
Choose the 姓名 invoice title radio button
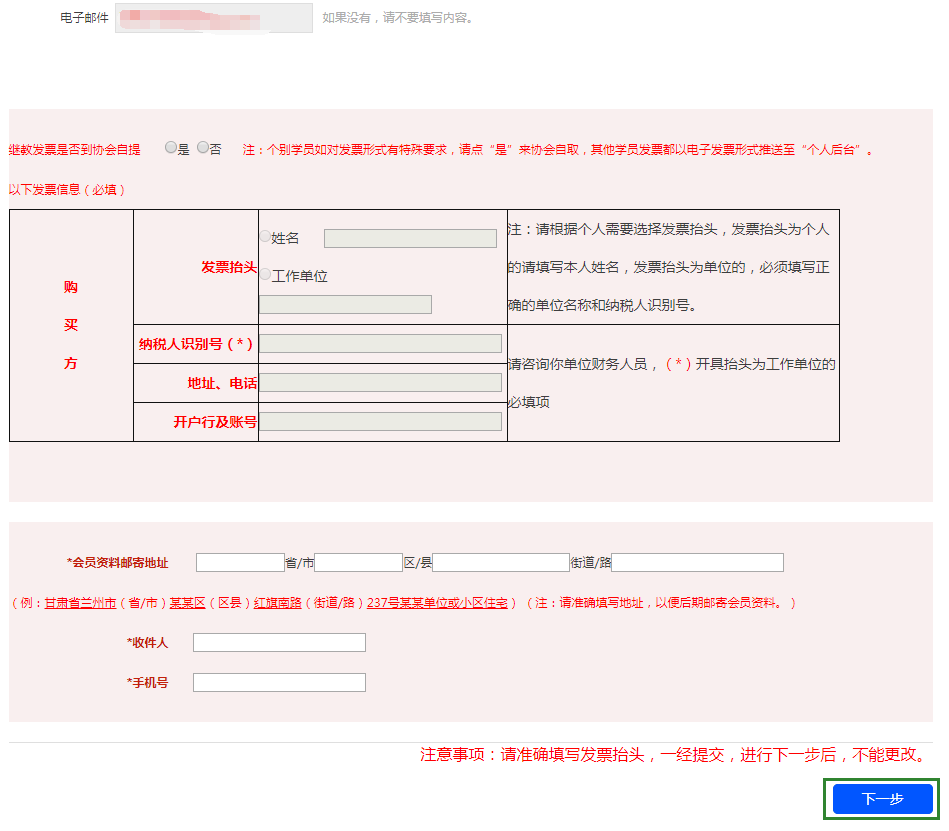(265, 237)
